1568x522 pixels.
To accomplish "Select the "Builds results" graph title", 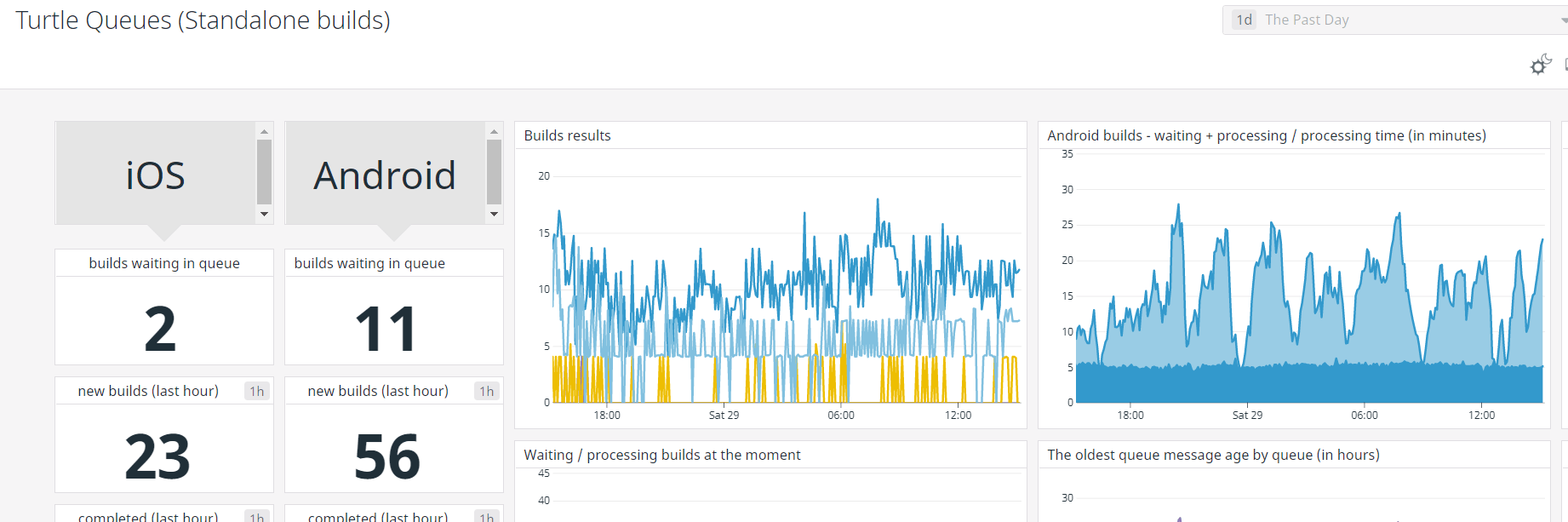I will pos(567,135).
